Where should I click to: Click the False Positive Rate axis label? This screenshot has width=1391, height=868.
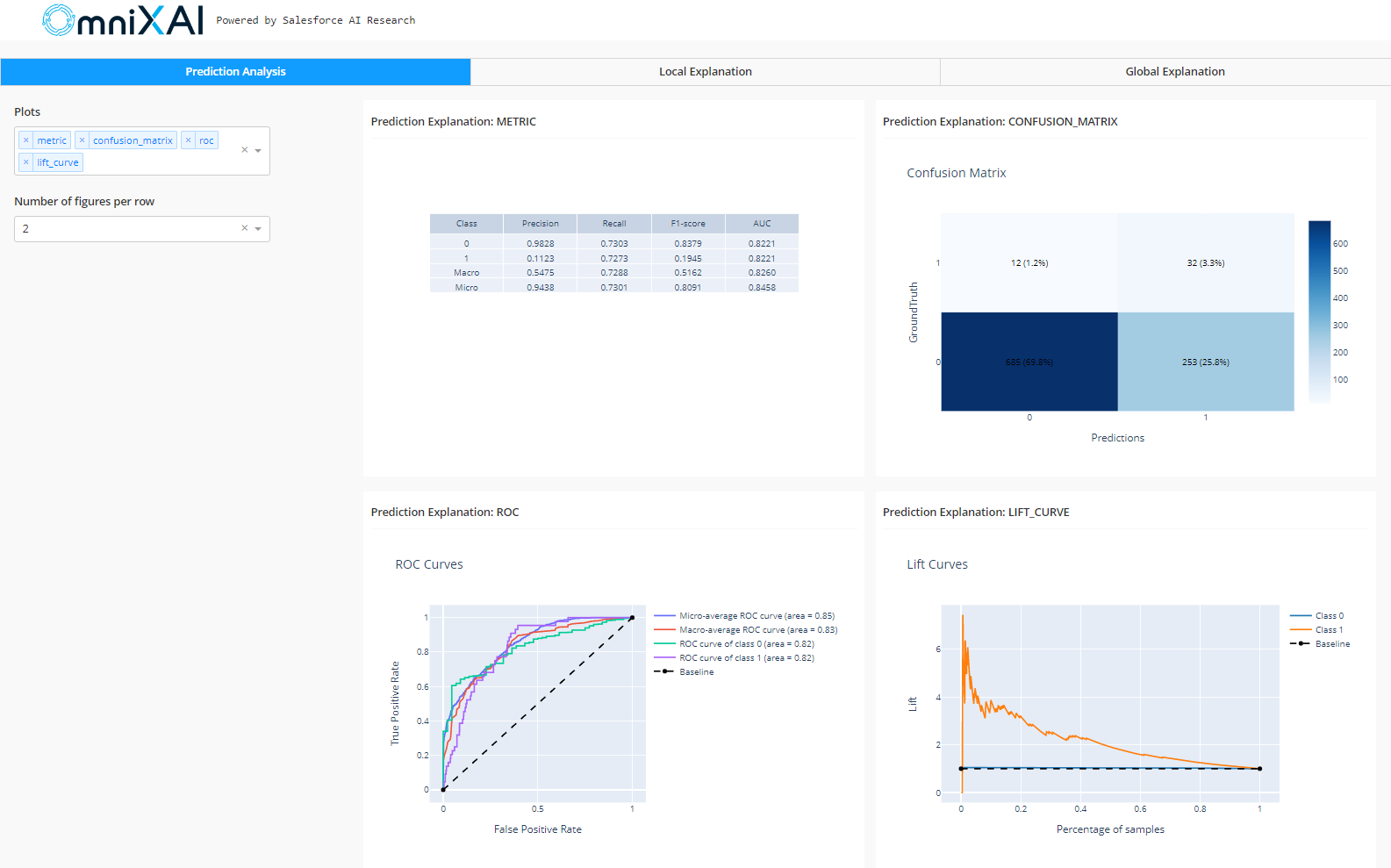[538, 829]
